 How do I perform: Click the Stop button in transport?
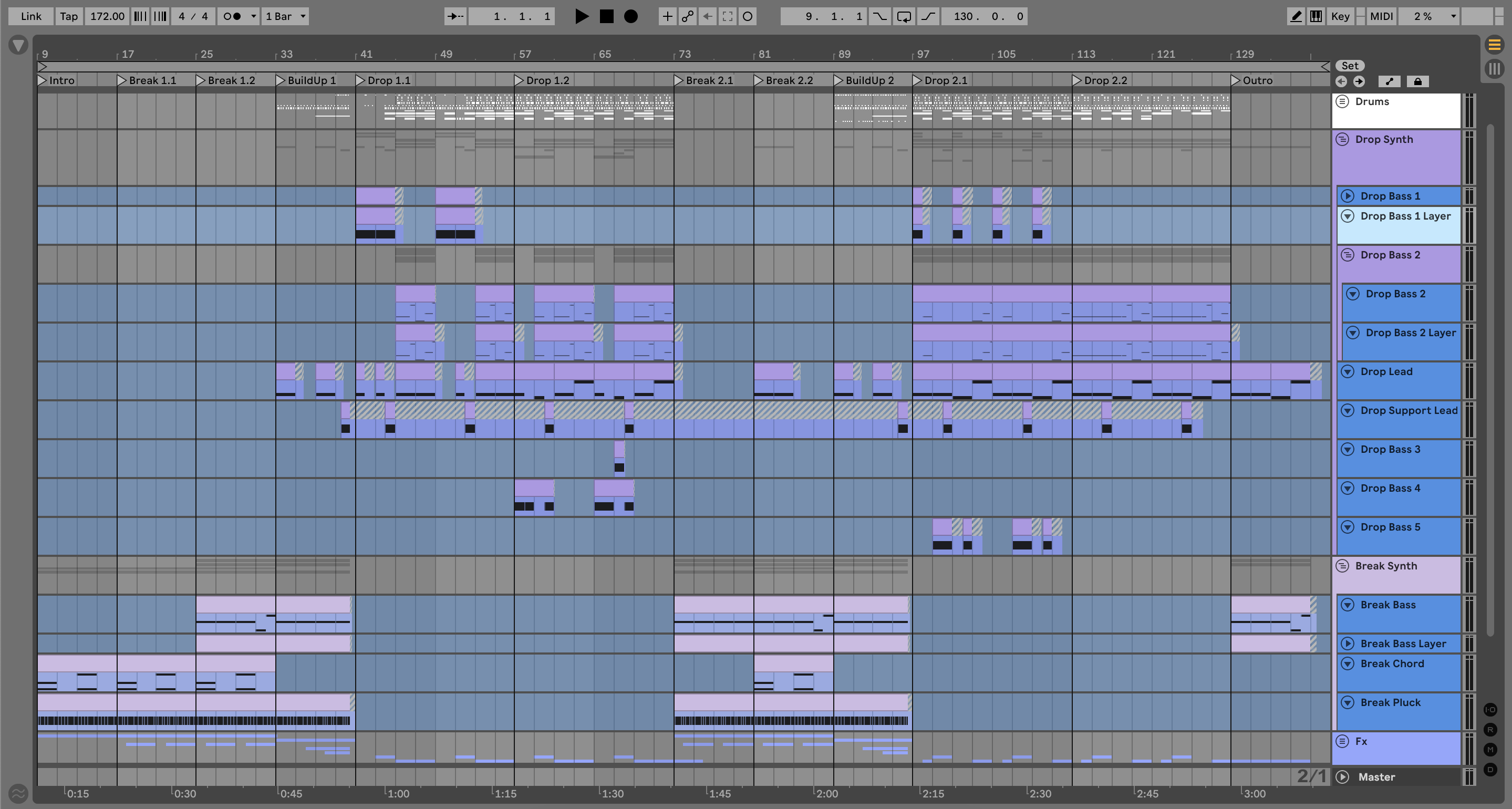click(x=606, y=16)
